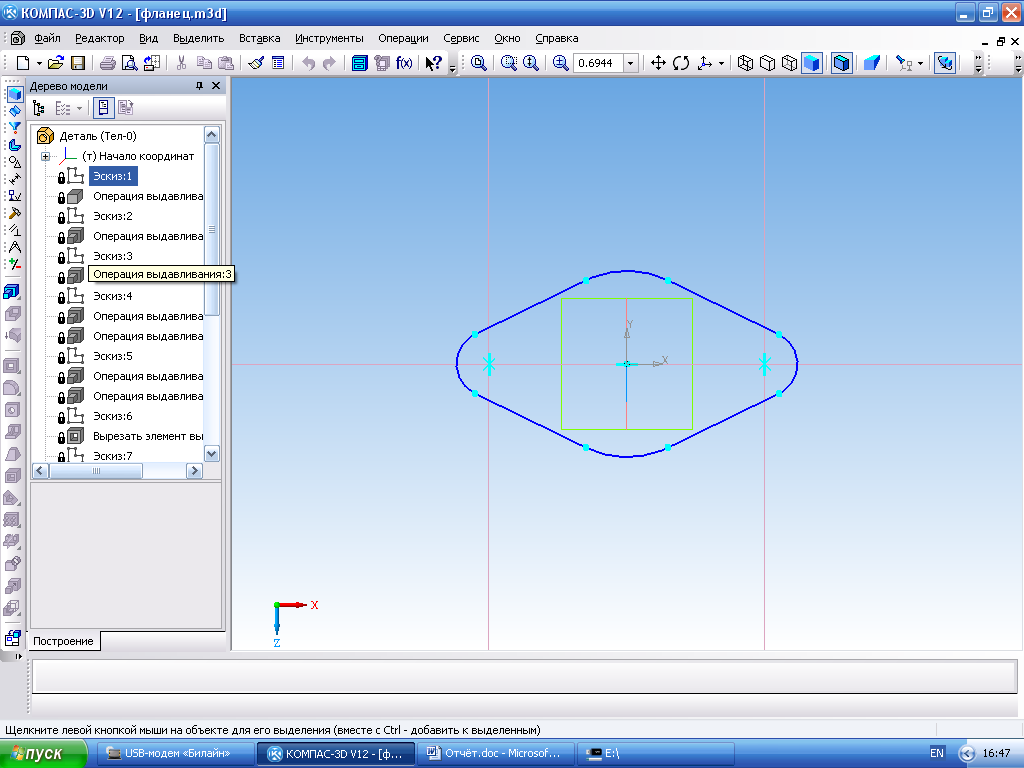
Task: Select the hammer tool sidebar icon
Action: click(x=14, y=213)
